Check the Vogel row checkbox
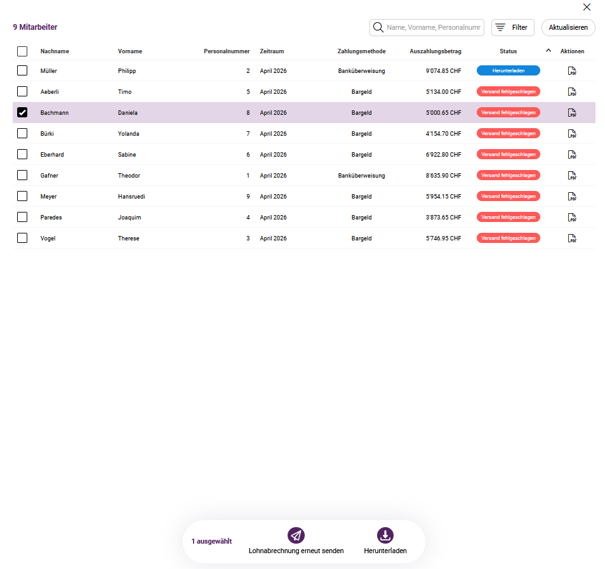Viewport: 605px width, 569px height. 22,238
